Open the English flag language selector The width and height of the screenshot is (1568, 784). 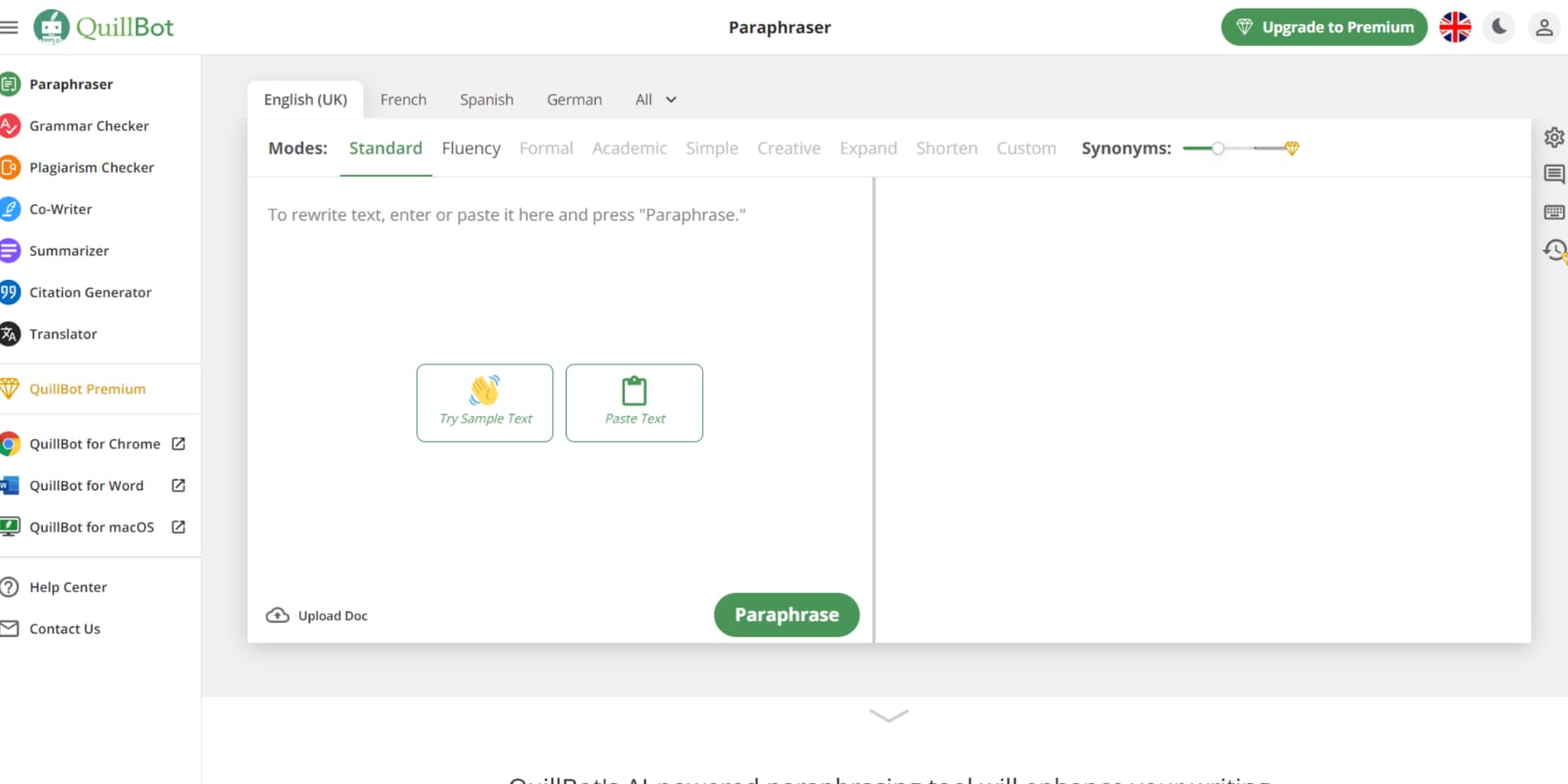1455,27
